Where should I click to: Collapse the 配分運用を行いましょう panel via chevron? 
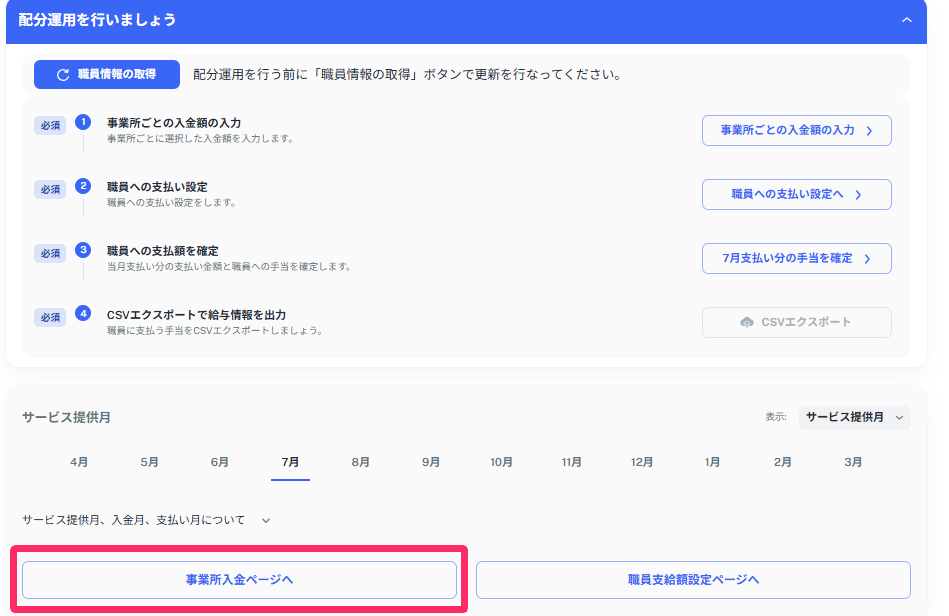tap(909, 19)
